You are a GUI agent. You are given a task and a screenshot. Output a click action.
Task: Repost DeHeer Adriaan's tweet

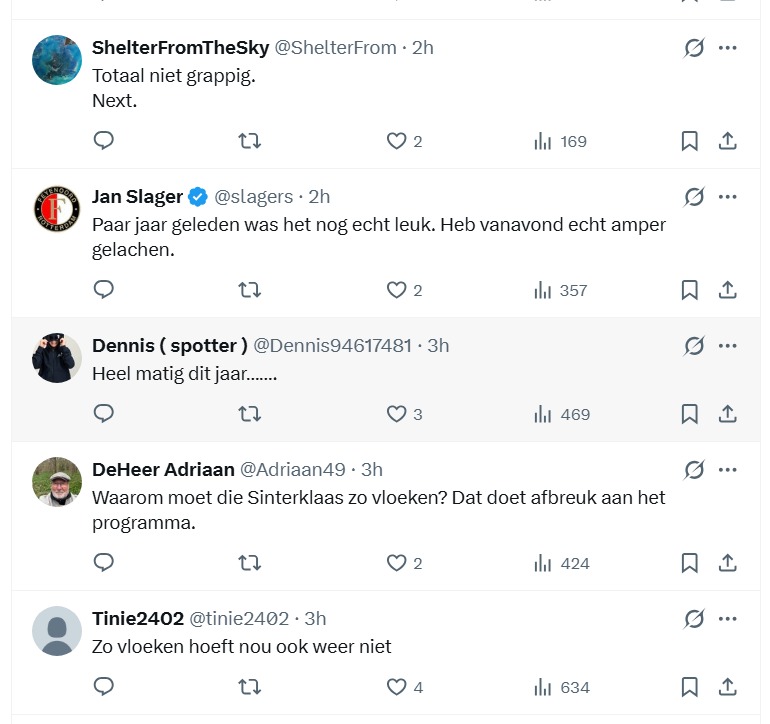click(x=249, y=563)
